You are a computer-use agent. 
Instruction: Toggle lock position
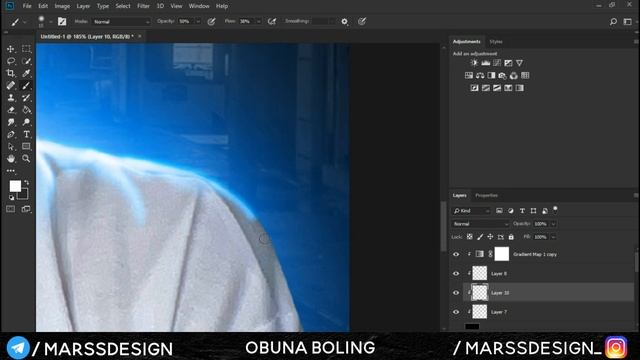click(x=490, y=237)
